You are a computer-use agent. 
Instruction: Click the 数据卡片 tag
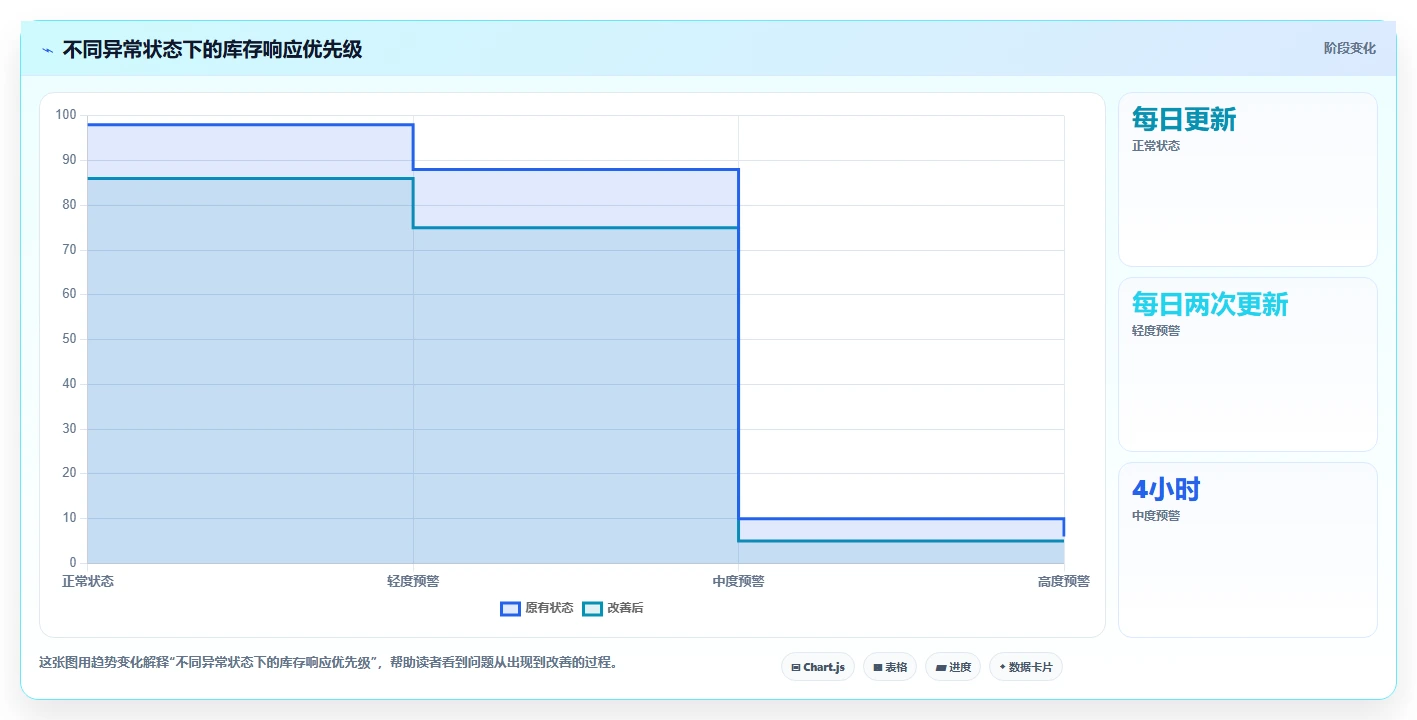point(1026,667)
